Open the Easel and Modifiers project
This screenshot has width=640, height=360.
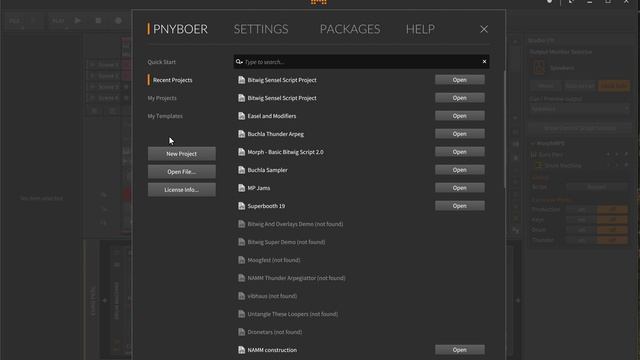[x=460, y=116]
